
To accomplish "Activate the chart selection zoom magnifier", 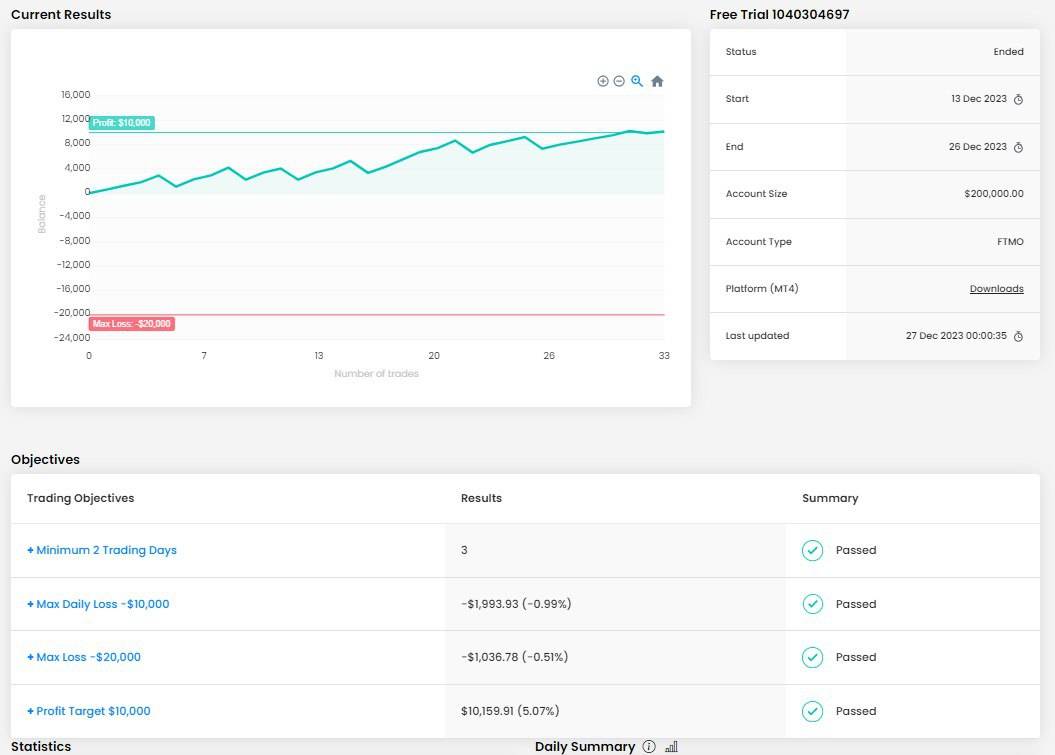I will [637, 81].
